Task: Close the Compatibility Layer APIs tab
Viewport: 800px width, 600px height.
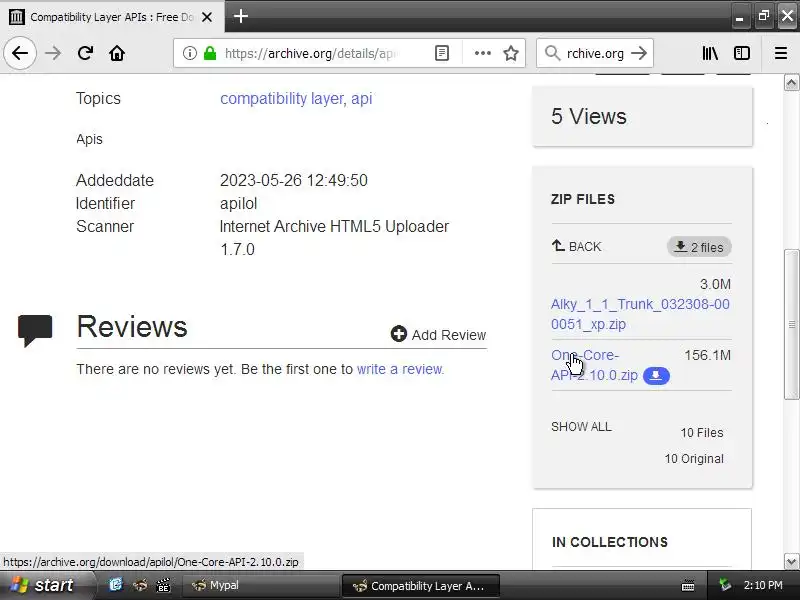Action: coord(207,17)
